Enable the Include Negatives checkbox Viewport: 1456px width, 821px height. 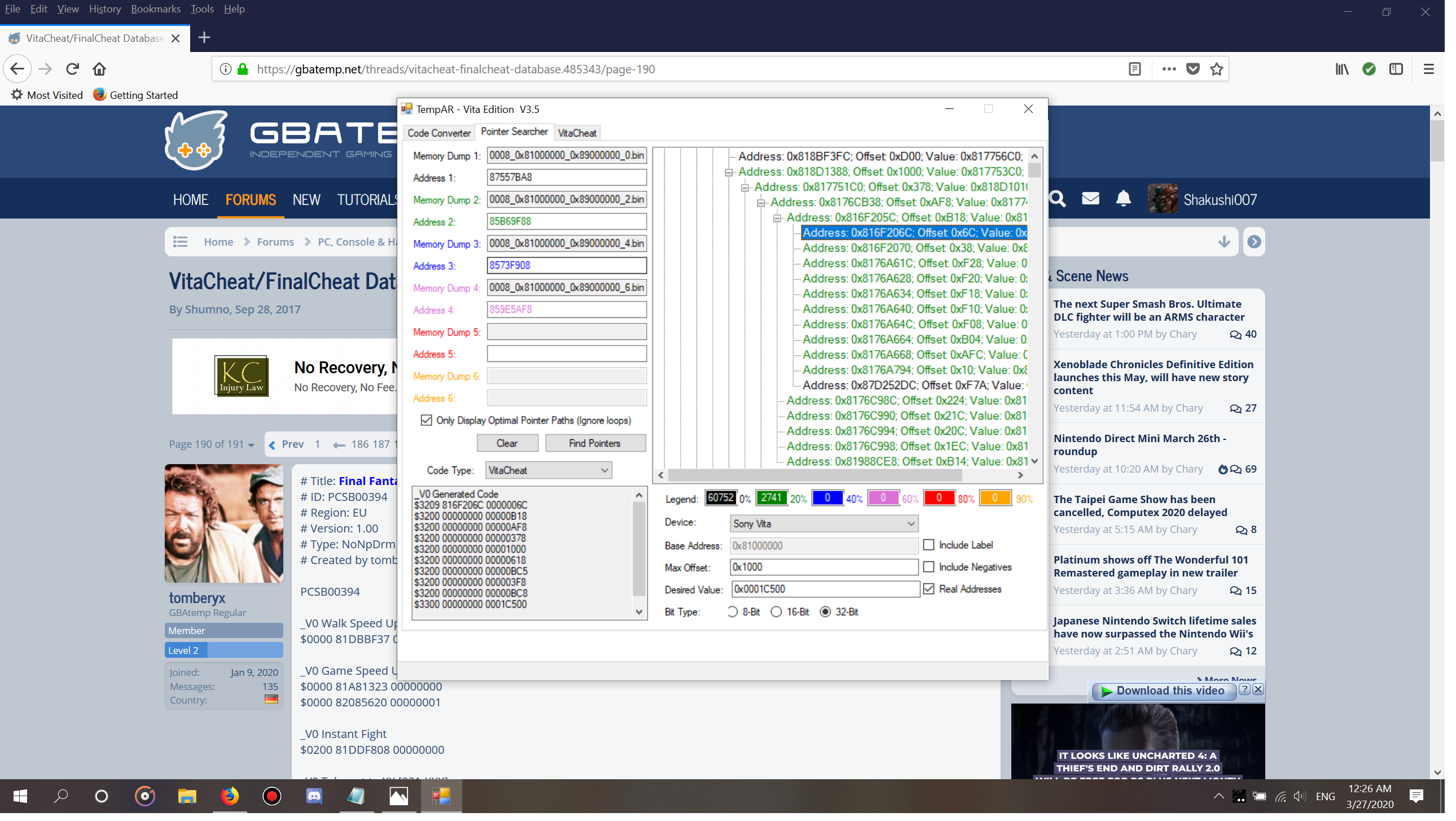click(x=929, y=567)
